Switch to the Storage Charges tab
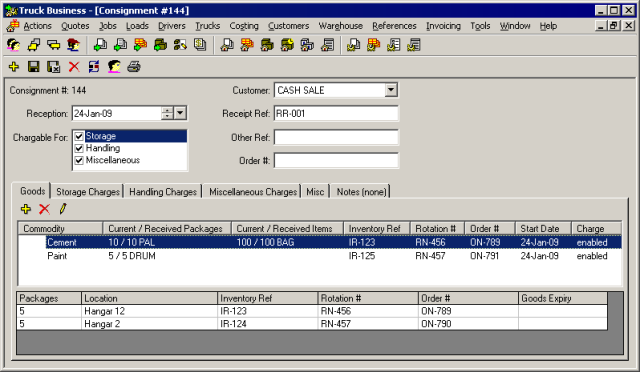The image size is (640, 372). (88, 192)
